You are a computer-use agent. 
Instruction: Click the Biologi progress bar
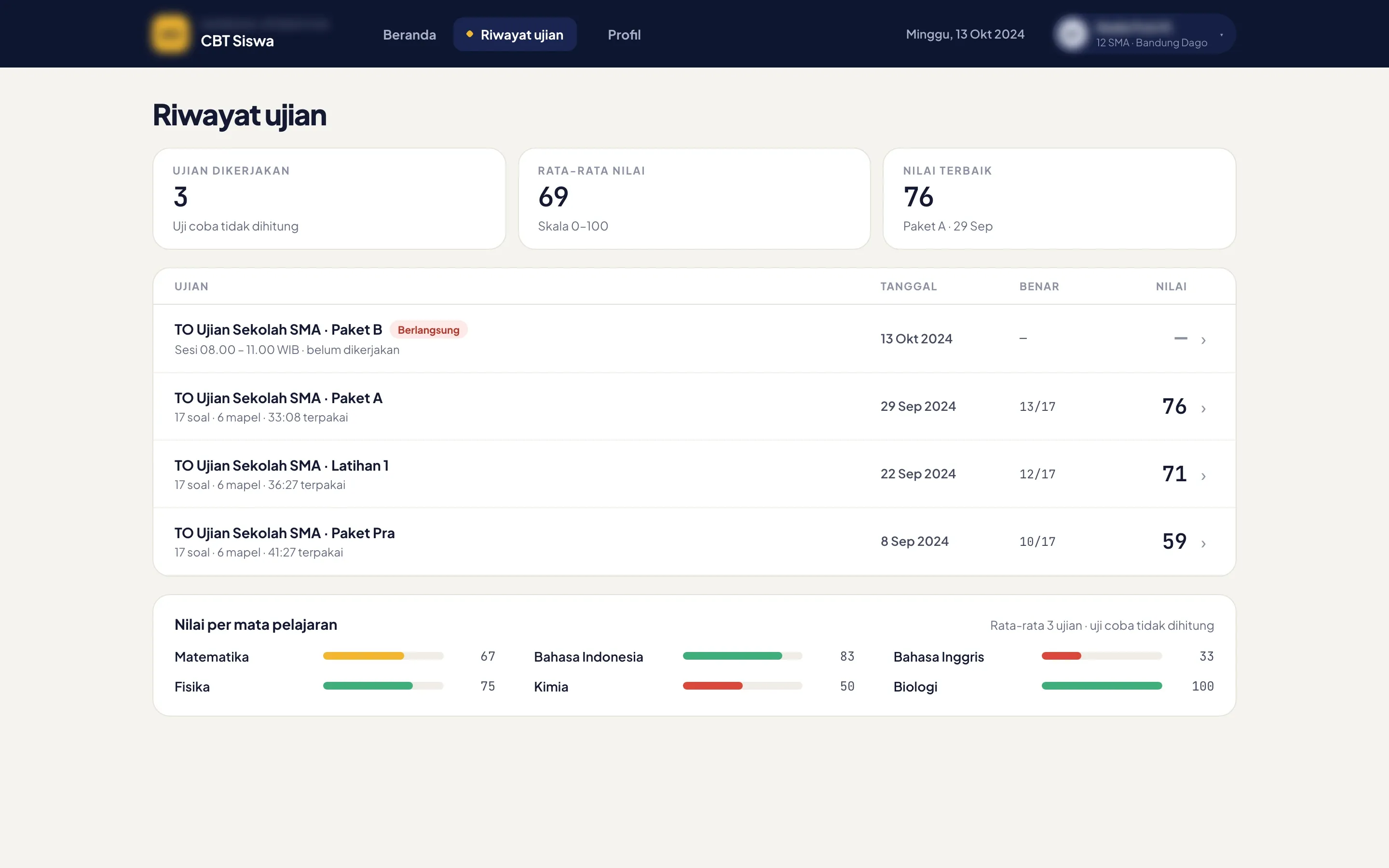click(x=1102, y=685)
